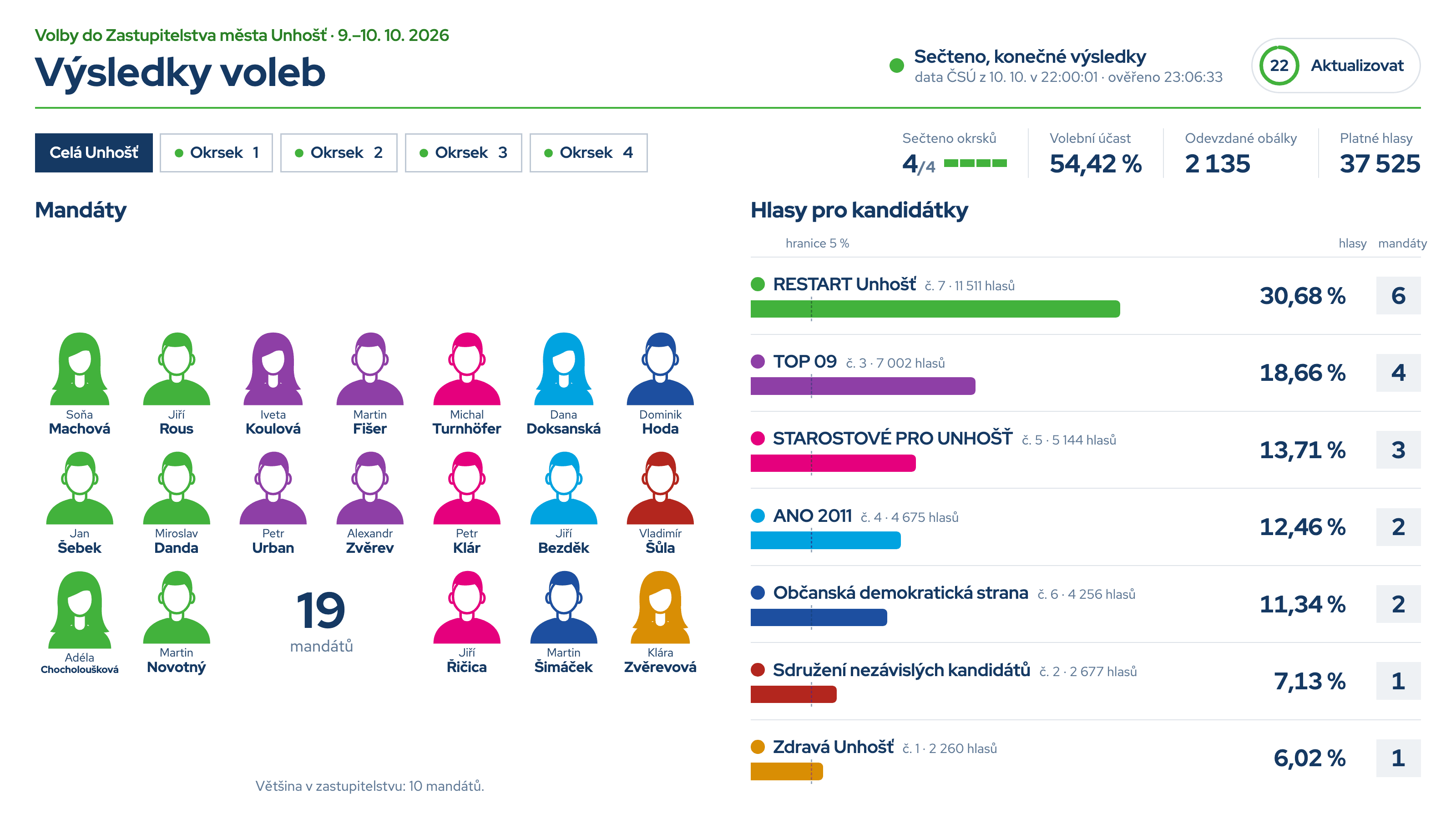Select Dana Doksanská's blue avatar

point(564,369)
